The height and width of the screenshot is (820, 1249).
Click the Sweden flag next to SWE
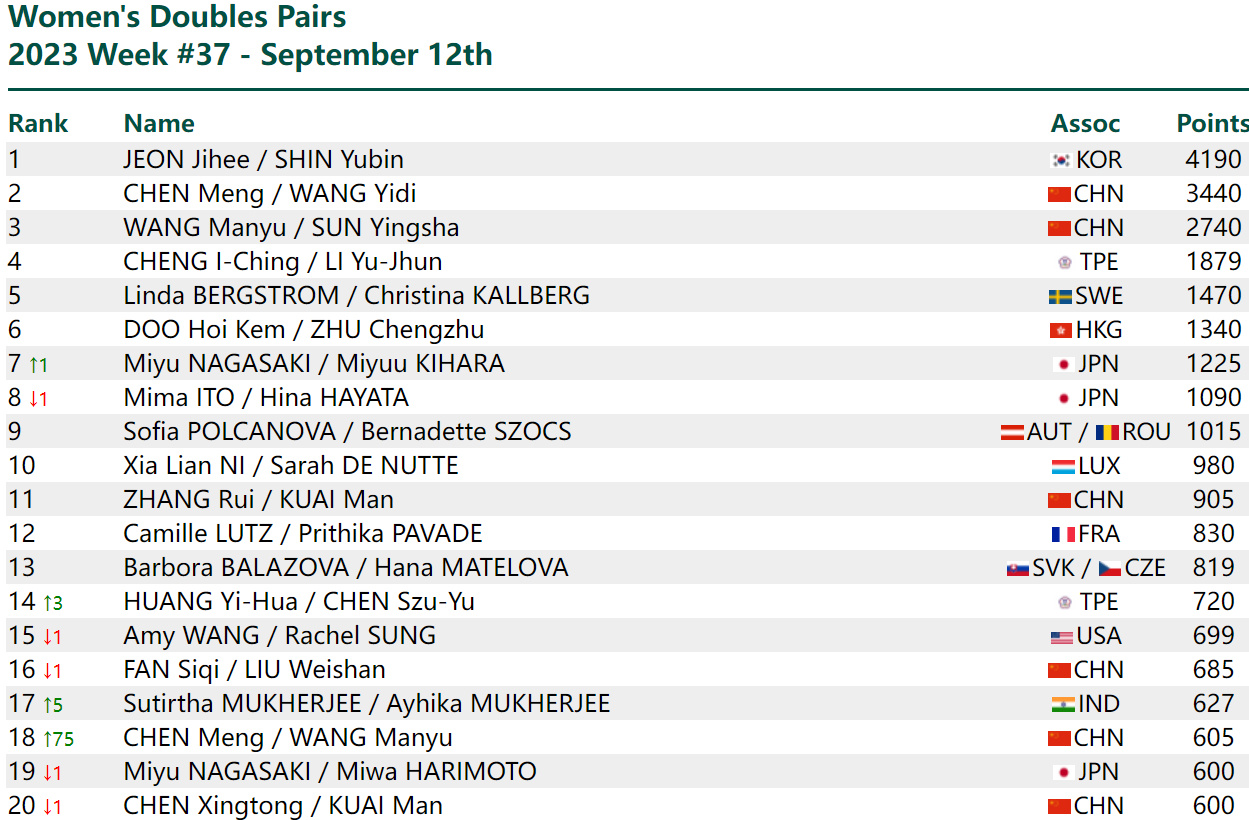[x=1060, y=296]
